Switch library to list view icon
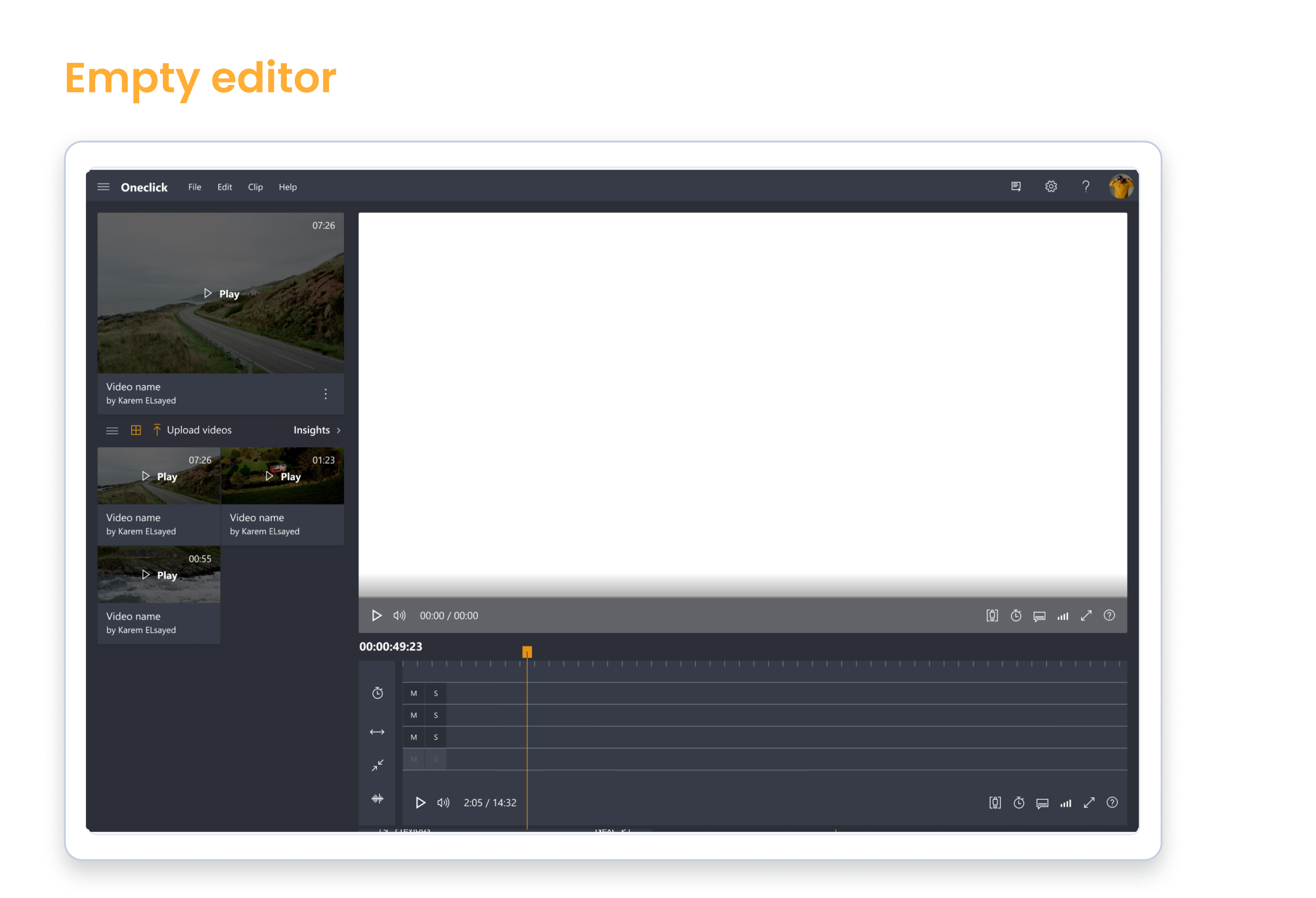 click(x=112, y=430)
